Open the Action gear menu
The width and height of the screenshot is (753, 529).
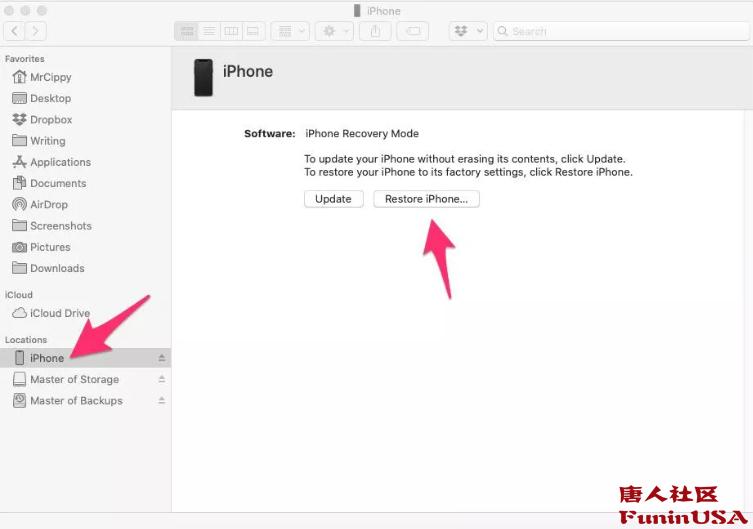(334, 31)
